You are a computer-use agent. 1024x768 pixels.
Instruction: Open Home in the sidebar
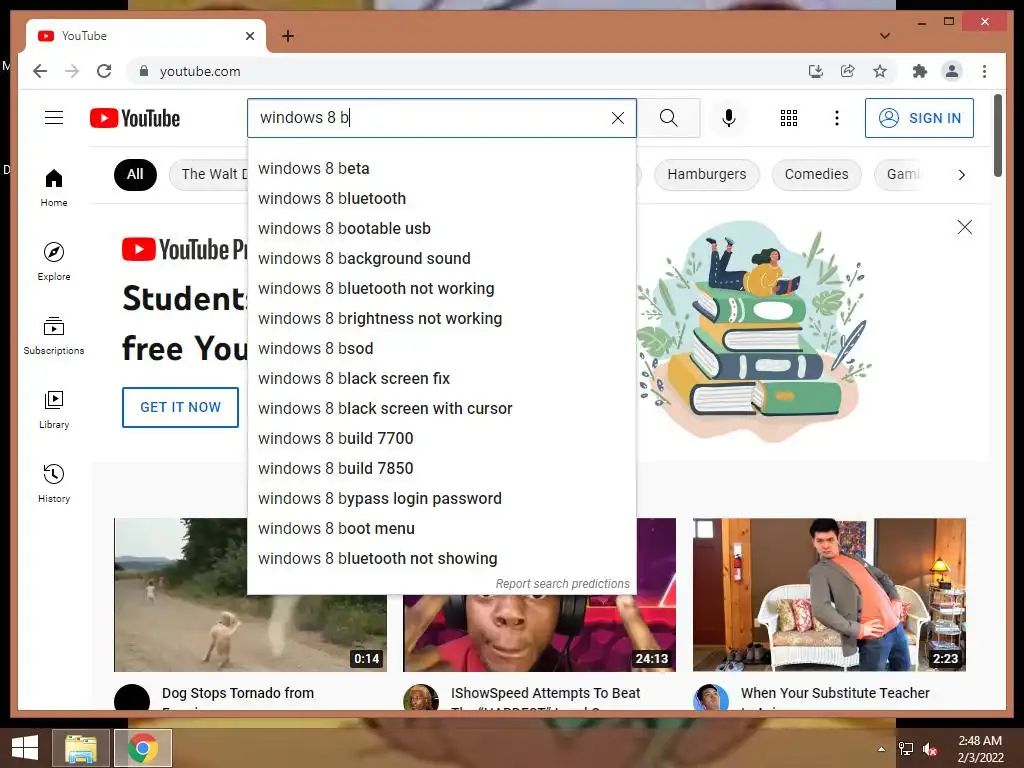(x=54, y=187)
